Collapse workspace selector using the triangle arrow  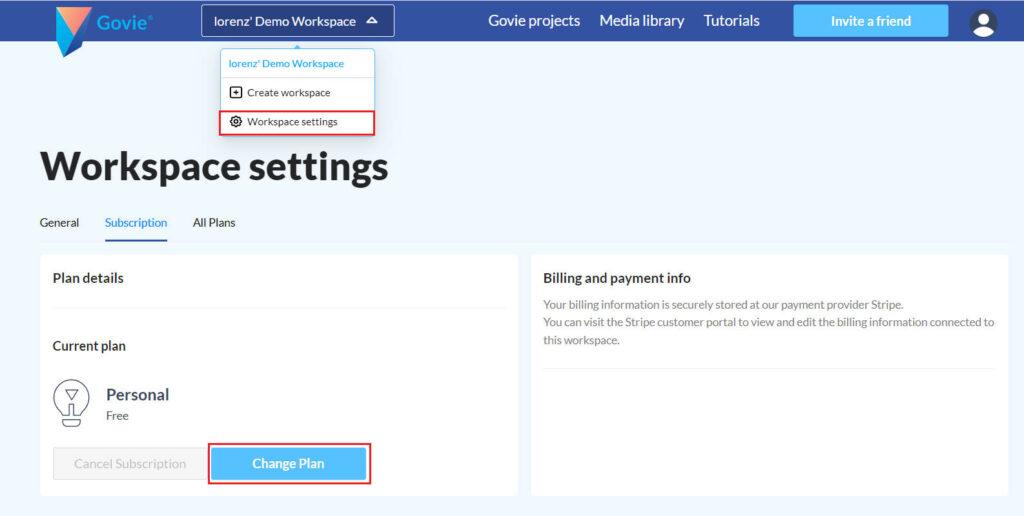coord(372,20)
